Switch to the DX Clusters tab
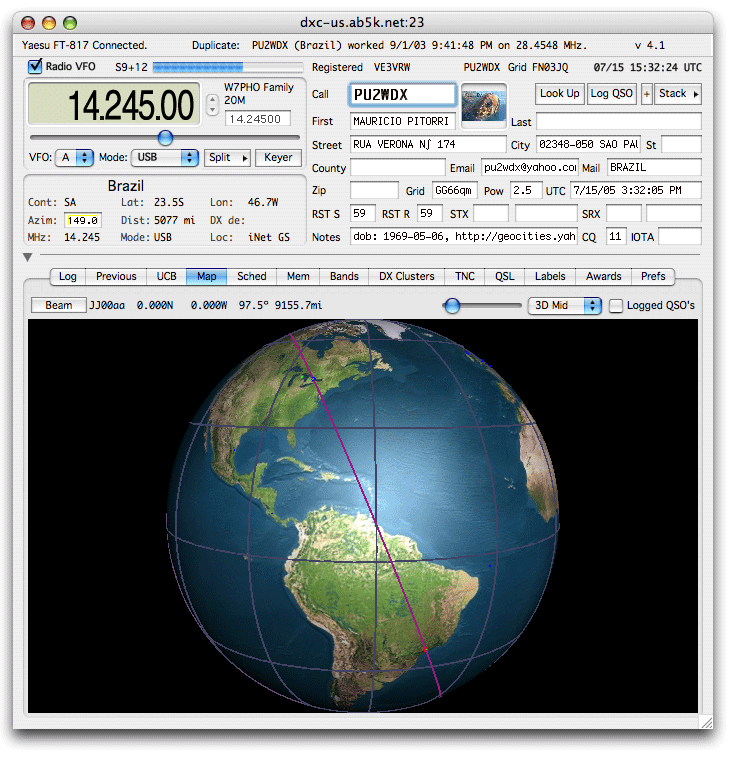This screenshot has height=765, width=743. pos(407,277)
